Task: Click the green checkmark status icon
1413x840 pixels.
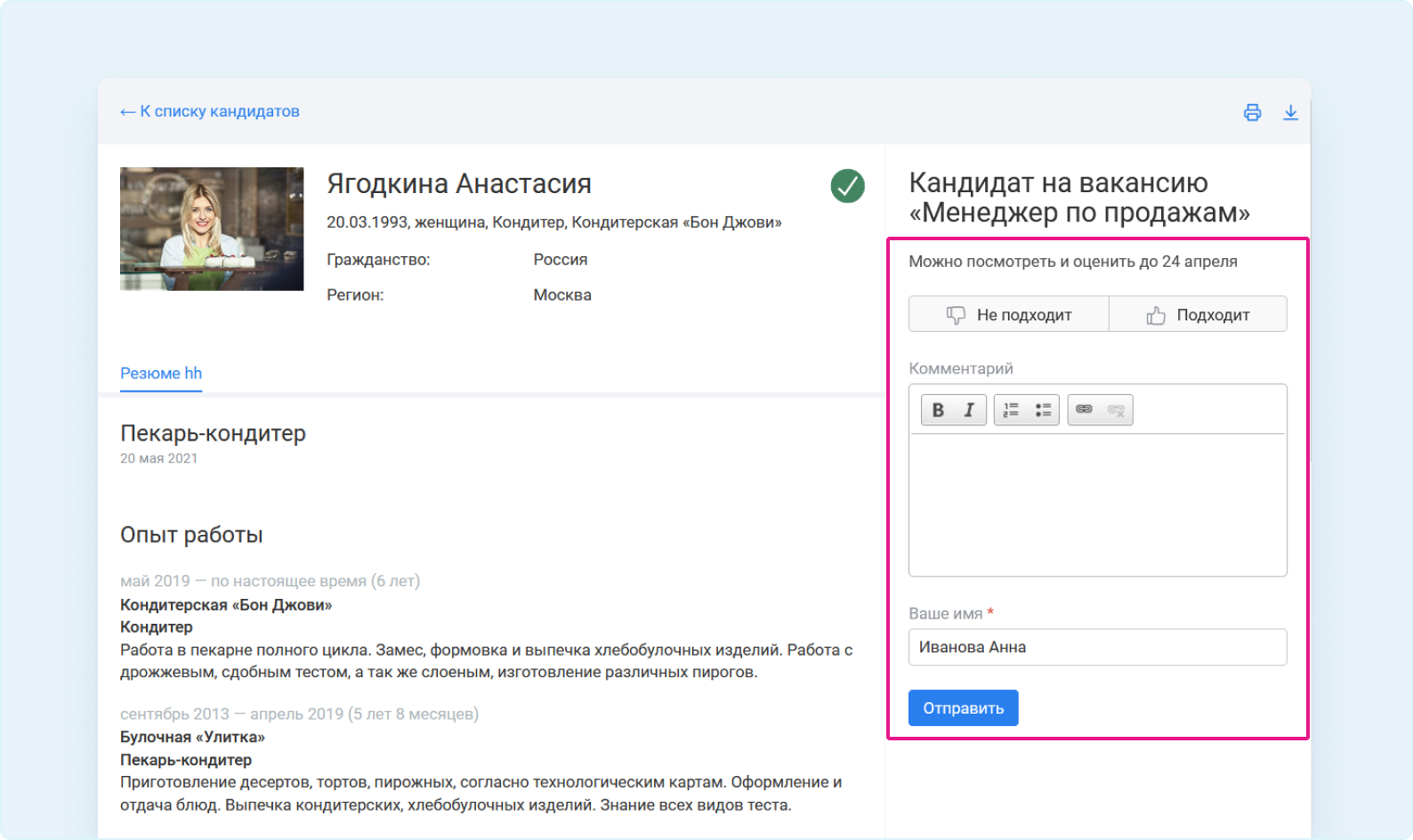Action: (847, 186)
